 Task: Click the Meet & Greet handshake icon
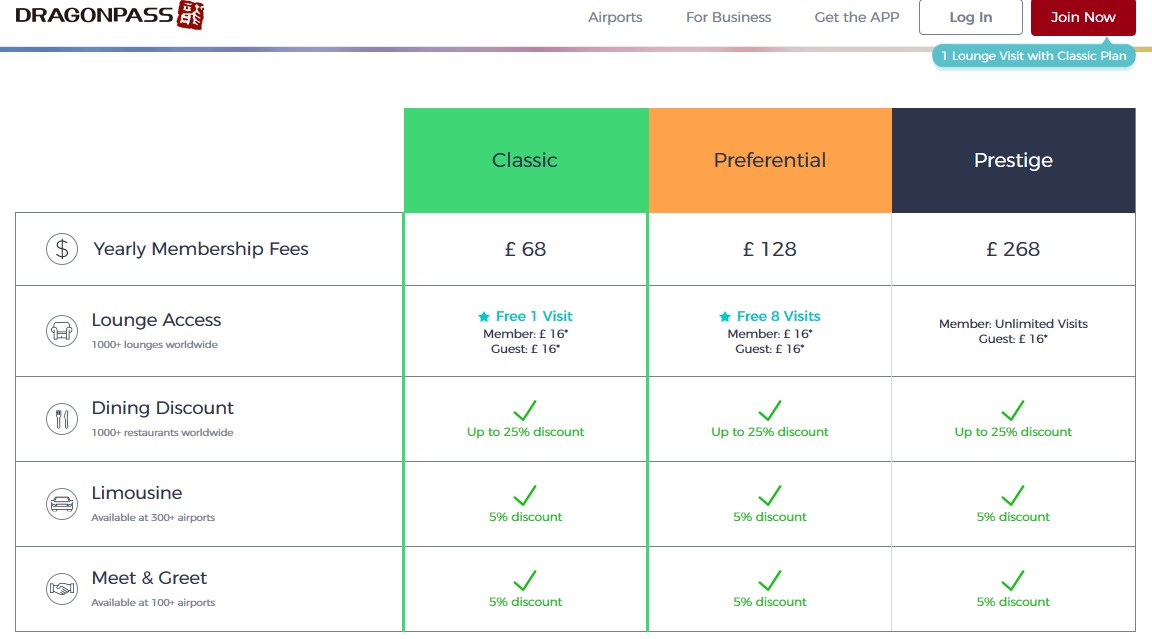pyautogui.click(x=62, y=589)
